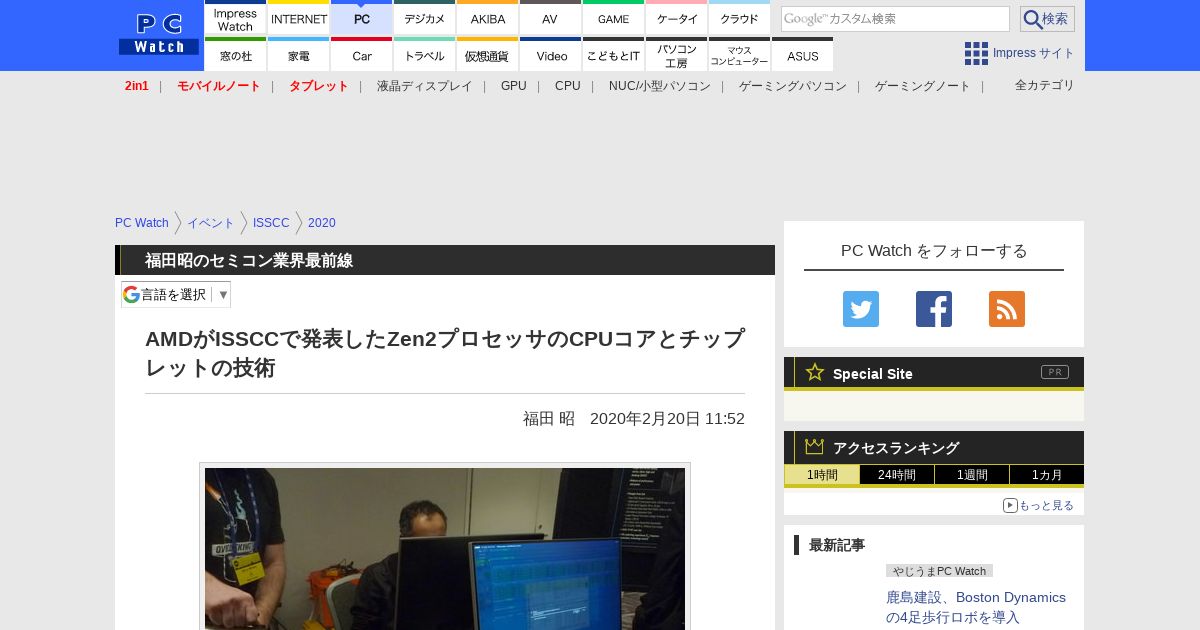
Task: Go to モバイルノート category
Action: point(219,86)
